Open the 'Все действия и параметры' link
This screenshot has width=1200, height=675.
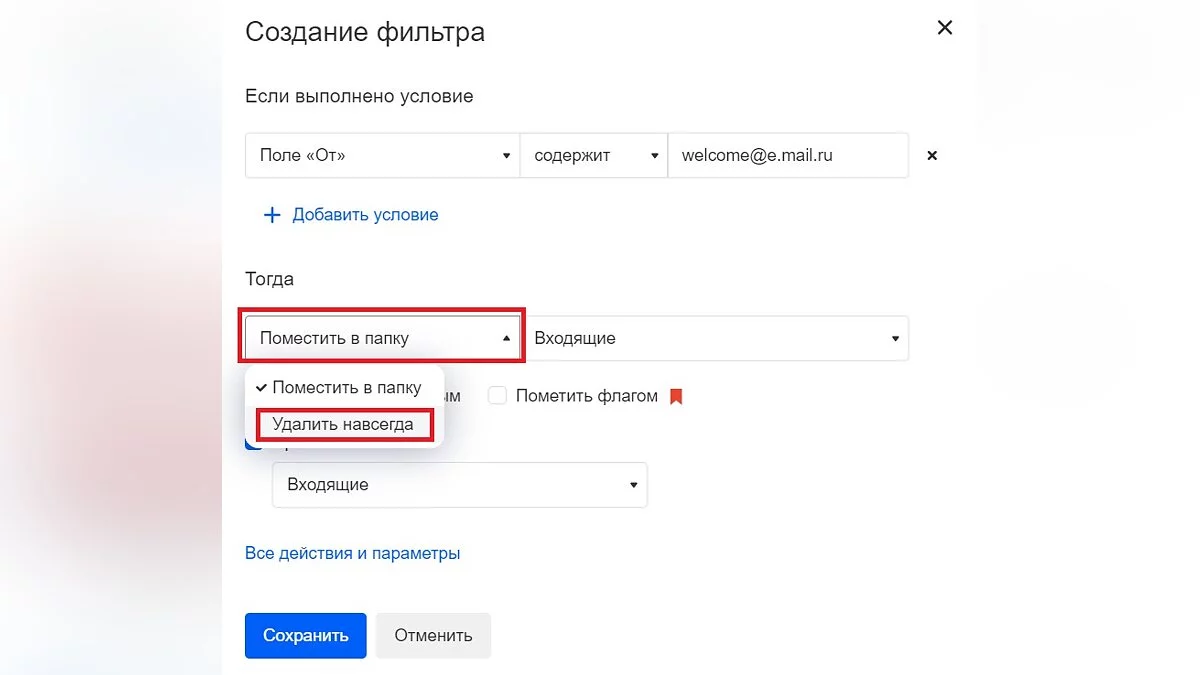[x=352, y=553]
